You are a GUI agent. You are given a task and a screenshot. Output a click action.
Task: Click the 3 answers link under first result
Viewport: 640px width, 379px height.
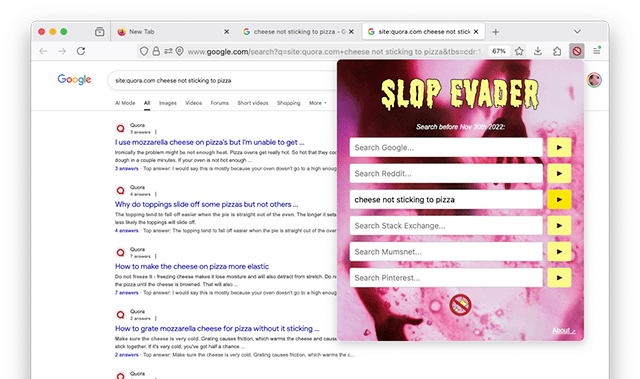(127, 168)
